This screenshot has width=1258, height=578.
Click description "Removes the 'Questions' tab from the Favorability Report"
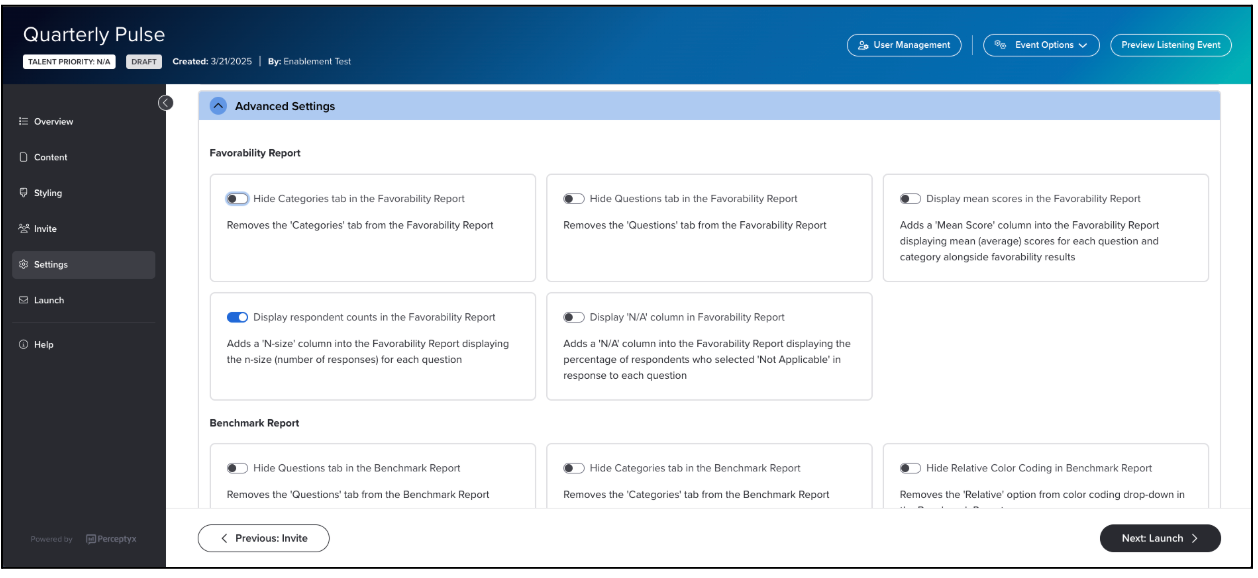pyautogui.click(x=695, y=225)
